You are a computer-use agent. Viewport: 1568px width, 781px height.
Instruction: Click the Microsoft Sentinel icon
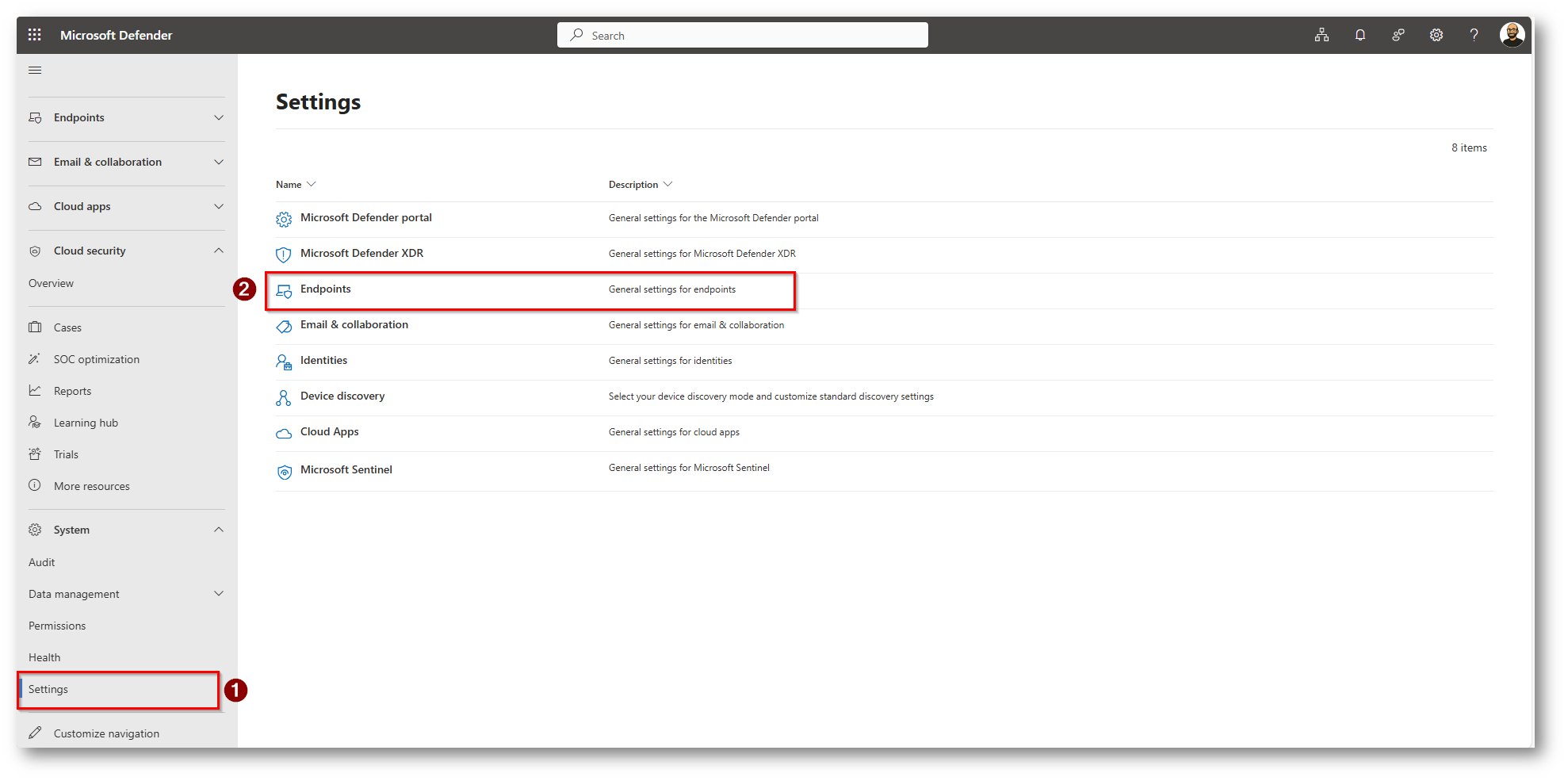(x=284, y=471)
